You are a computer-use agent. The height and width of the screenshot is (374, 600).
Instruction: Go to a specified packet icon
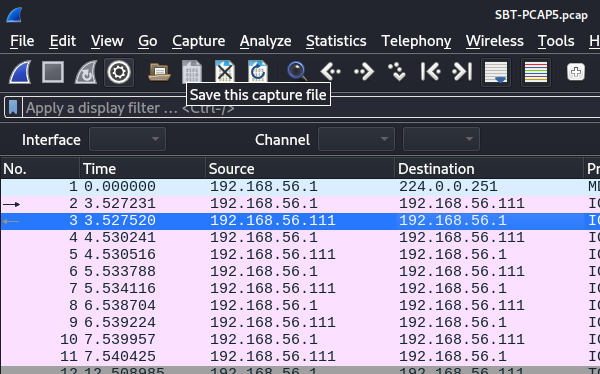pyautogui.click(x=396, y=72)
